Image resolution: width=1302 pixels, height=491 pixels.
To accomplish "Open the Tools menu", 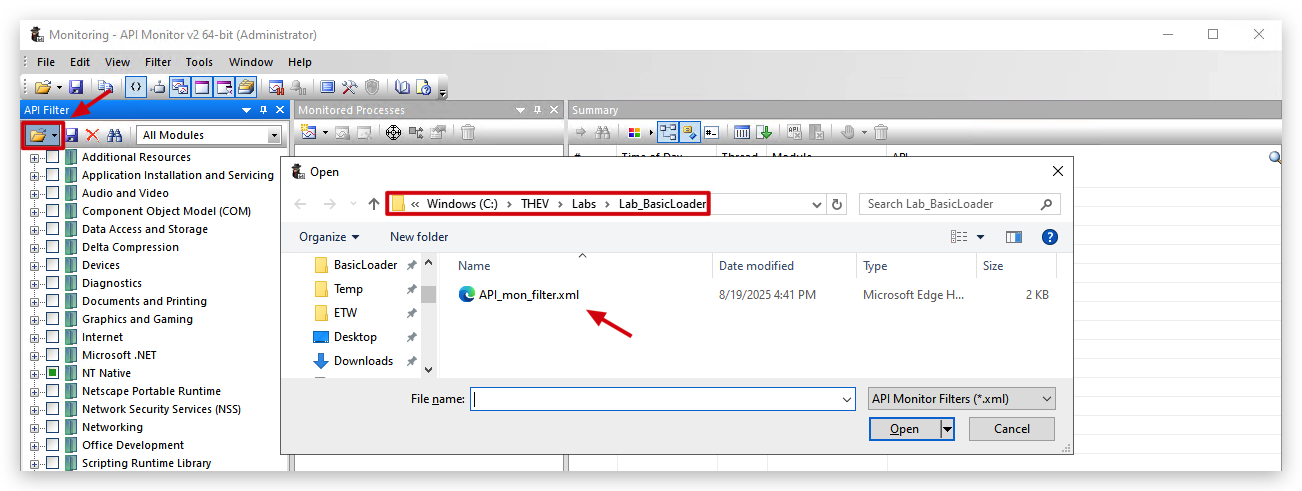I will [x=199, y=62].
